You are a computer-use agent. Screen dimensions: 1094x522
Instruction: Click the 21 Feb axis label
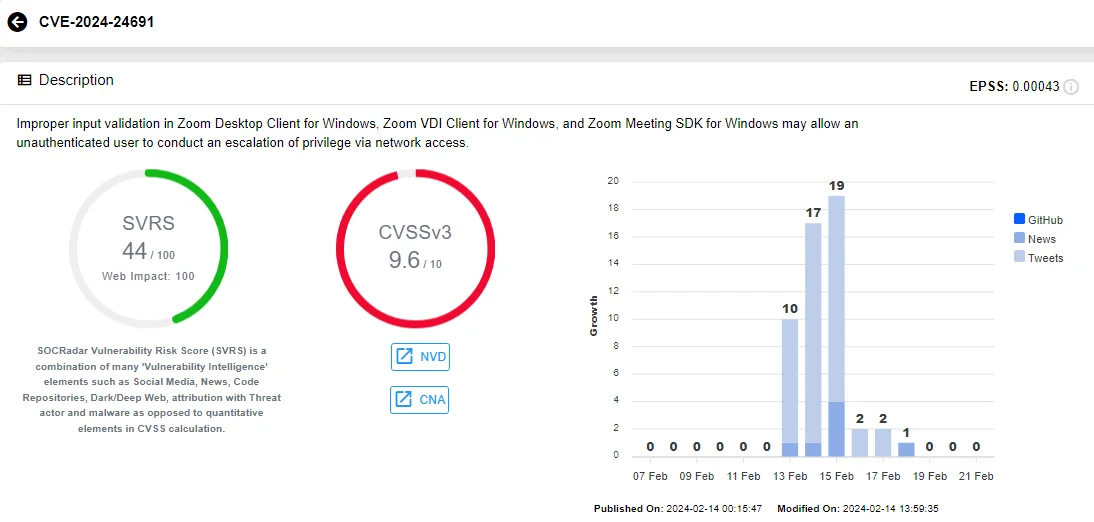[976, 477]
